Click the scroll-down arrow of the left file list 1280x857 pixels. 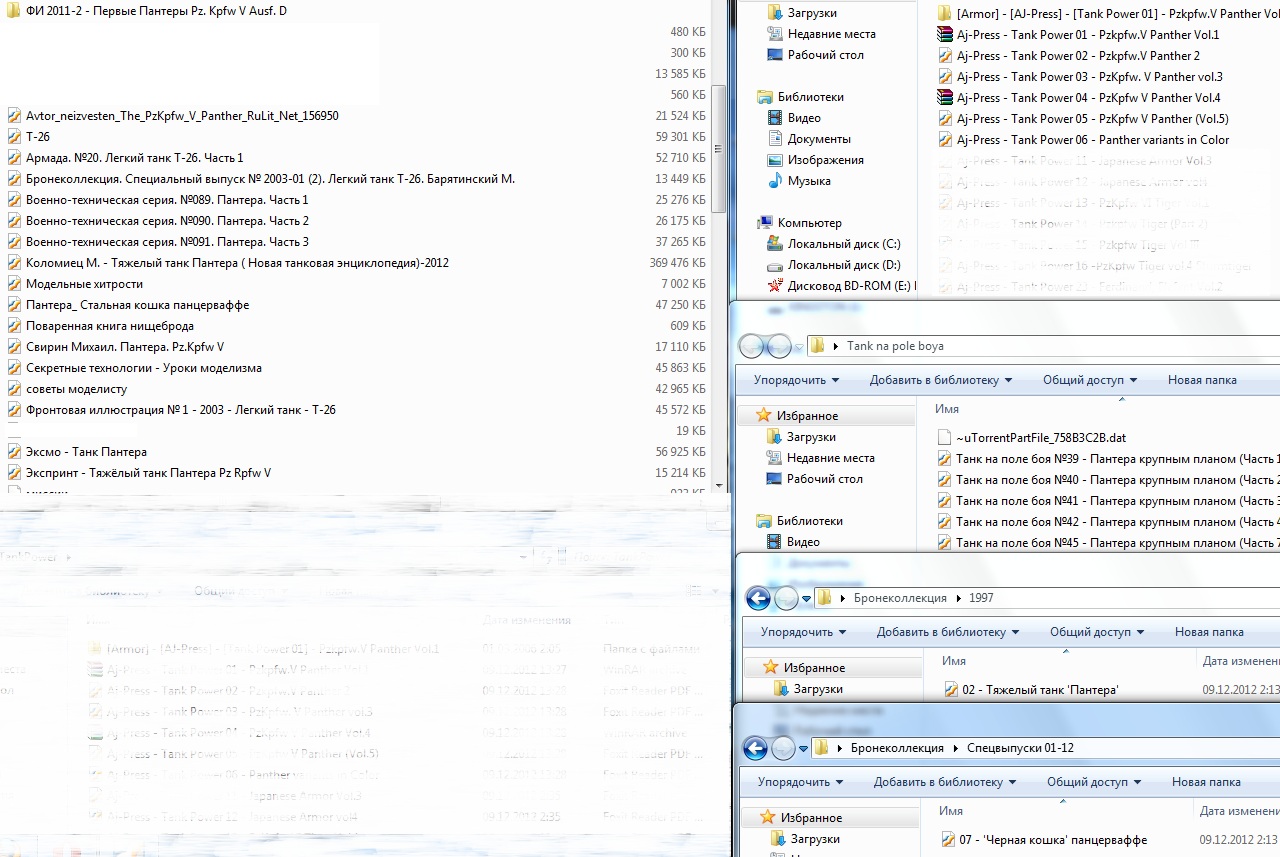719,485
